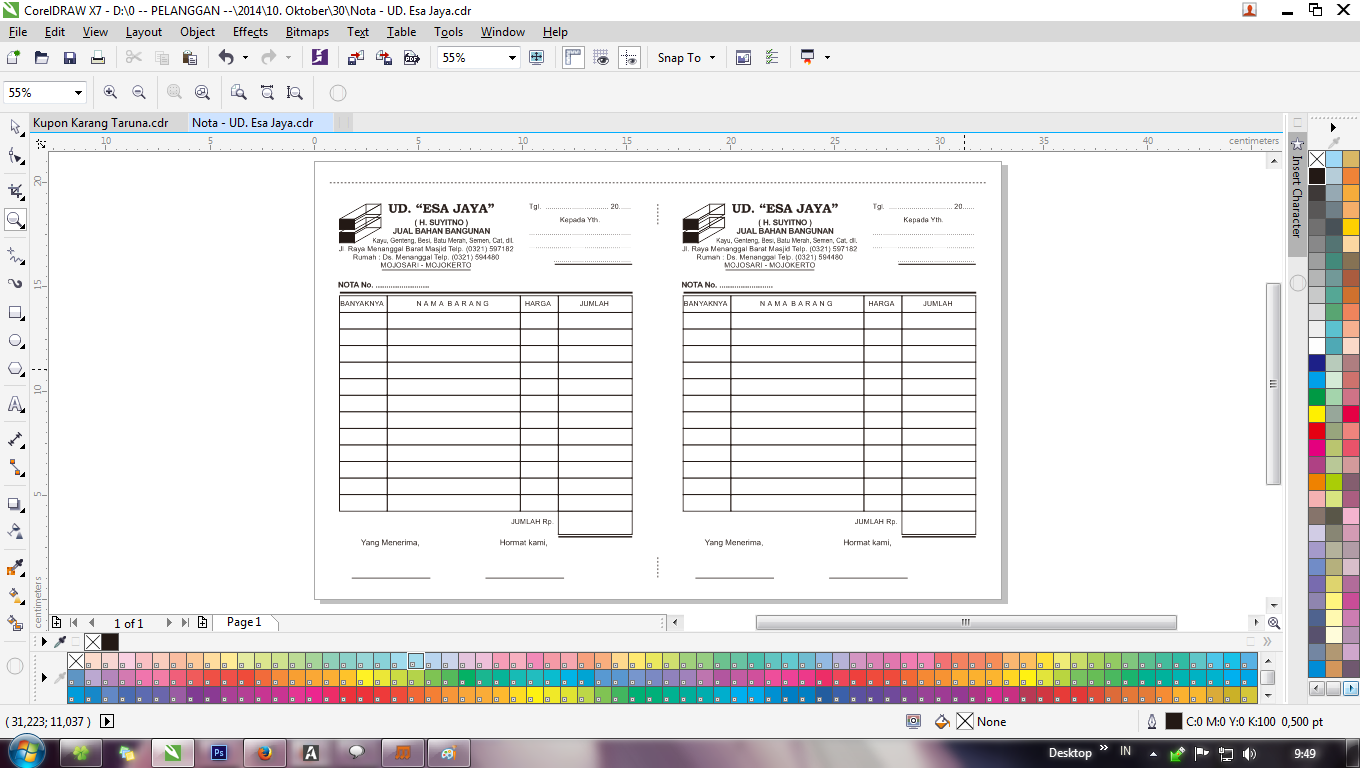Click the horizontal scrollbar thumb
The height and width of the screenshot is (768, 1360).
965,622
